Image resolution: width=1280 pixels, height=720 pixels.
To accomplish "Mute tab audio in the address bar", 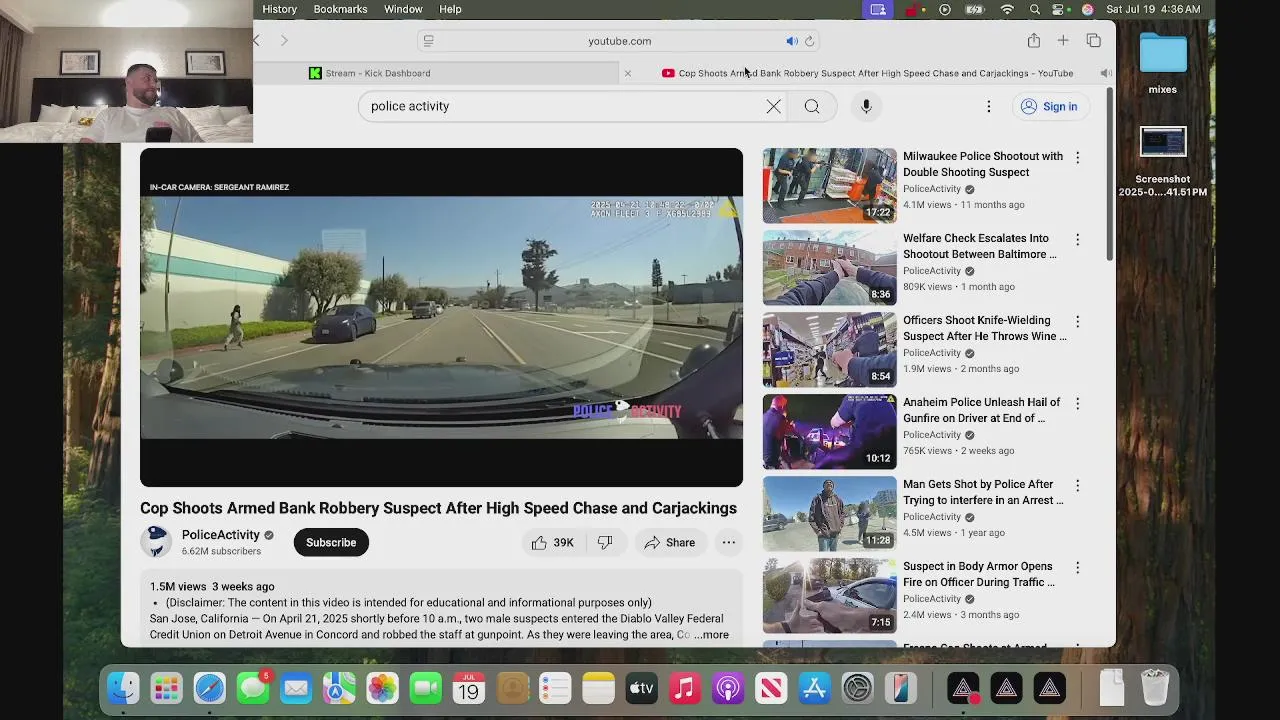I will (x=791, y=41).
